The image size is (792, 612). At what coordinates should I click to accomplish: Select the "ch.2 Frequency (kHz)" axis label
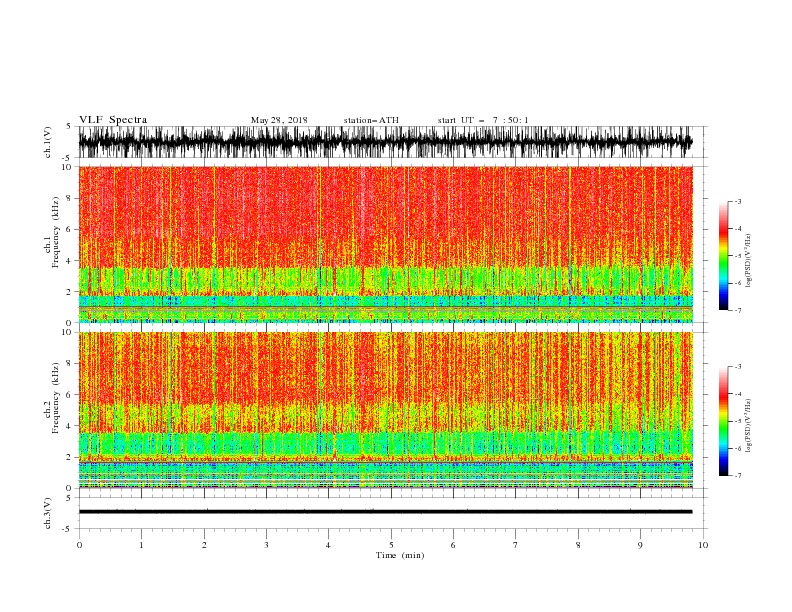point(52,398)
